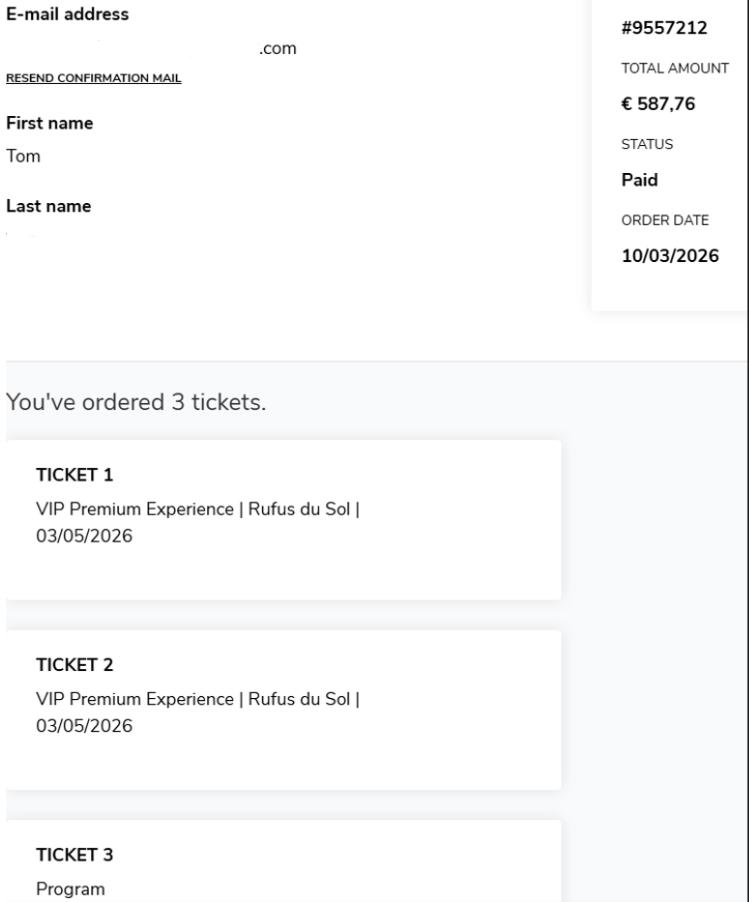Click the Program text under Ticket 3
The image size is (749, 902).
[x=70, y=888]
